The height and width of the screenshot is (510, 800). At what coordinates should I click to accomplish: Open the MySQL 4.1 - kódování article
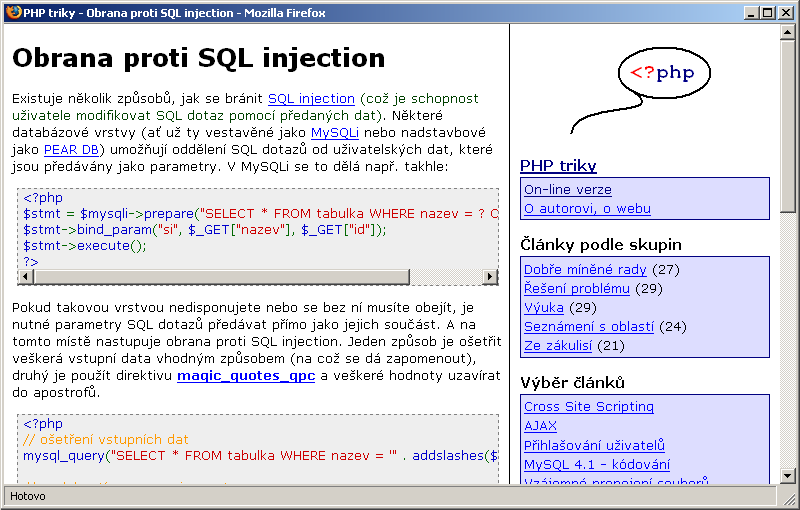coord(597,465)
